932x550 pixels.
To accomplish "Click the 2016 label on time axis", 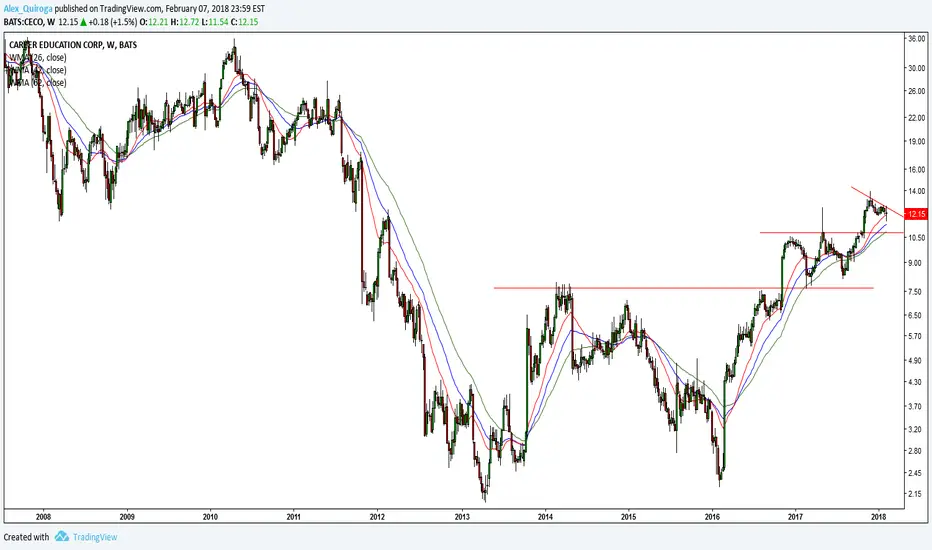I will [712, 517].
